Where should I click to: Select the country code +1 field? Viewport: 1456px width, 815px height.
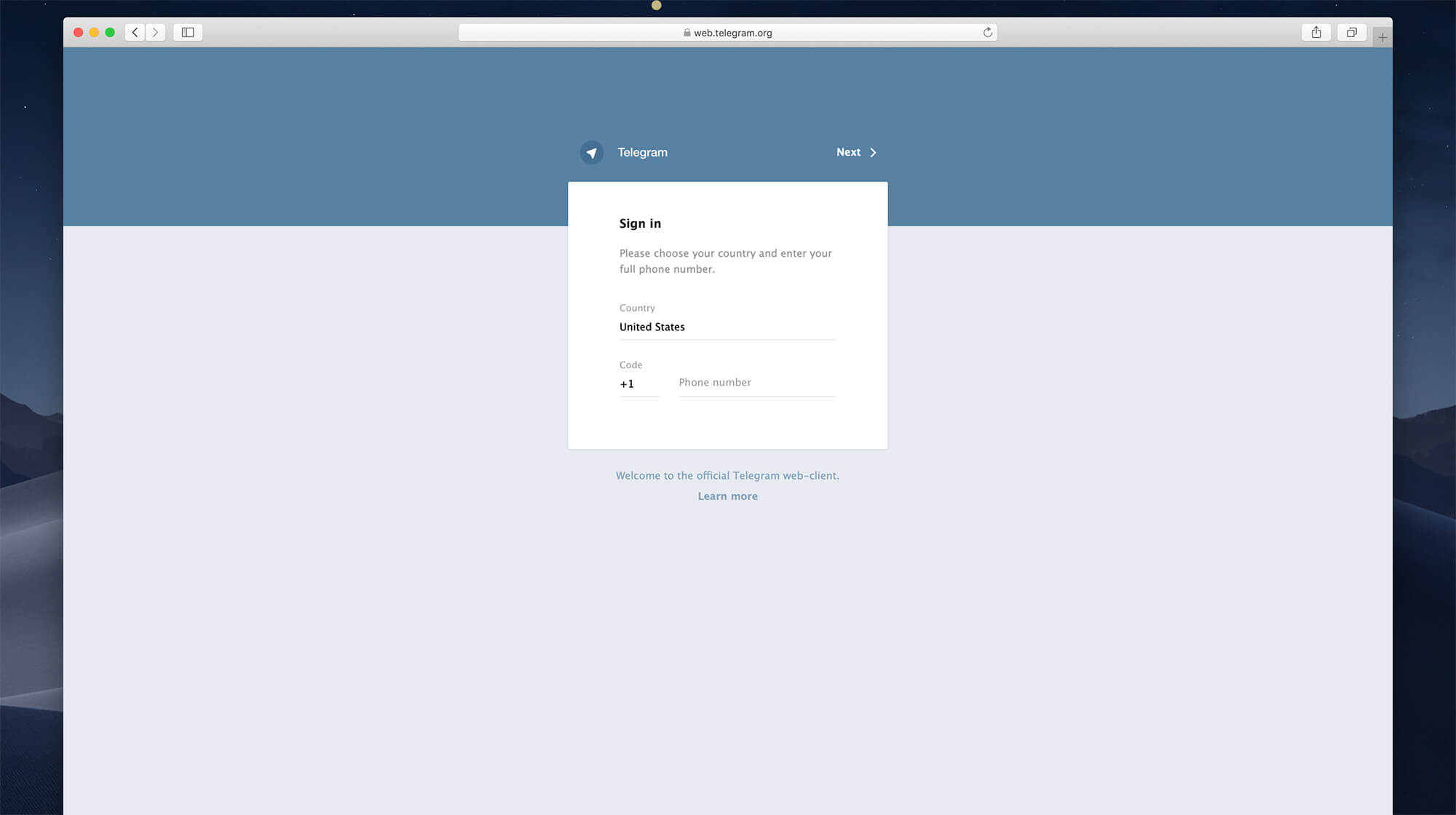point(638,383)
